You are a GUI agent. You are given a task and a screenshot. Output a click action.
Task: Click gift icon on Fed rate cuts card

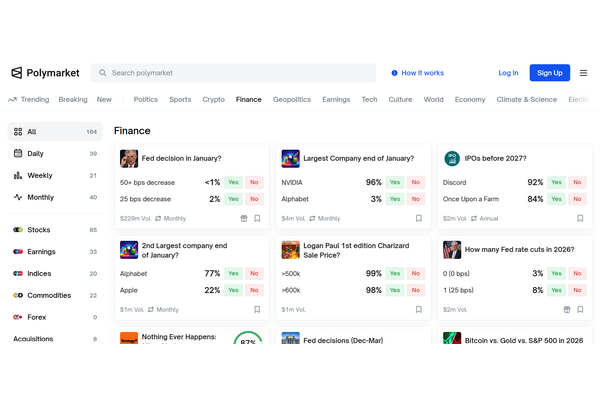[566, 310]
